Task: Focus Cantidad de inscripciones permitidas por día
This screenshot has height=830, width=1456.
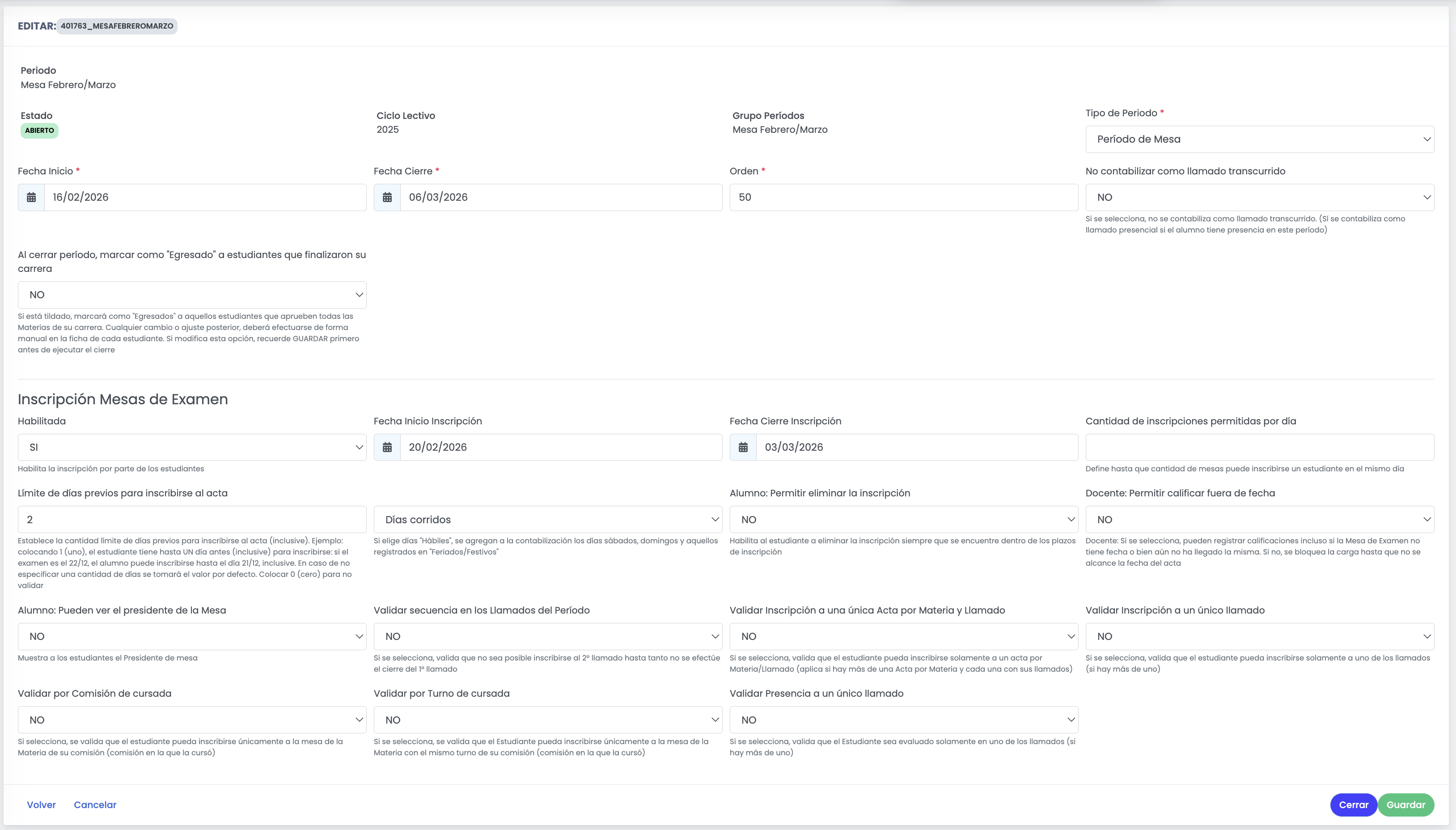Action: click(1259, 448)
